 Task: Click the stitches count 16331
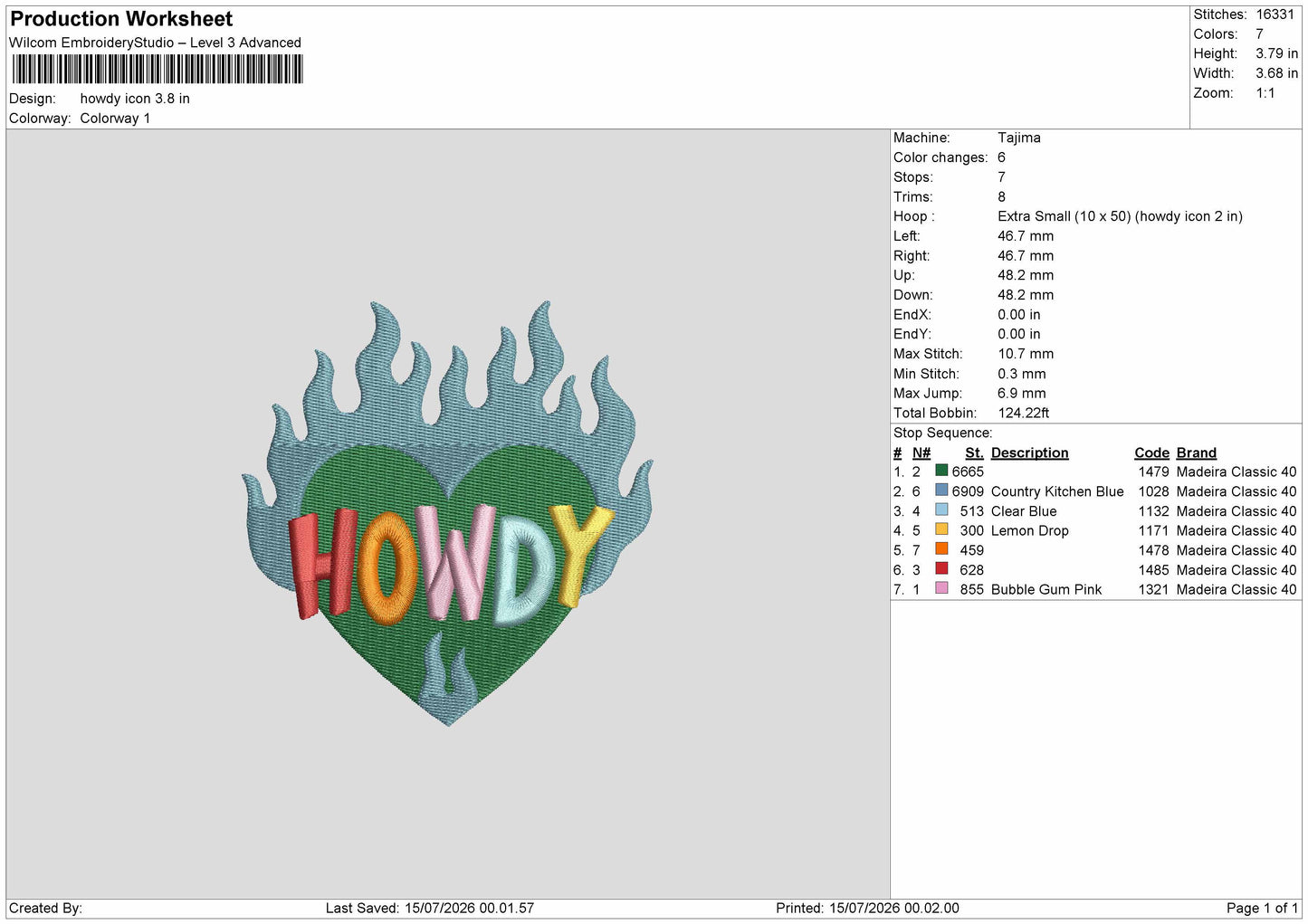pos(1275,14)
